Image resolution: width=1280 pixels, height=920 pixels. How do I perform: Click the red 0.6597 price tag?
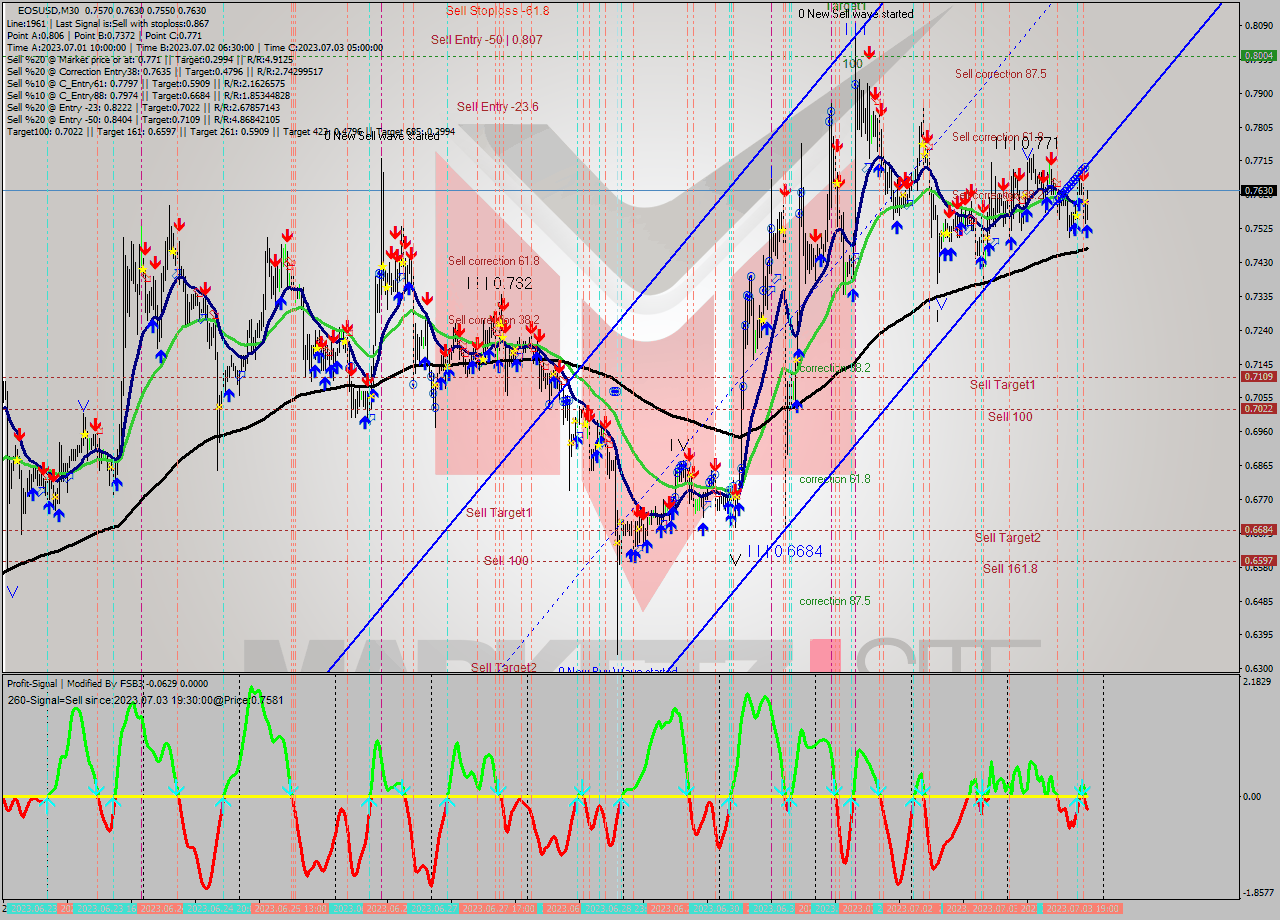click(x=1257, y=560)
